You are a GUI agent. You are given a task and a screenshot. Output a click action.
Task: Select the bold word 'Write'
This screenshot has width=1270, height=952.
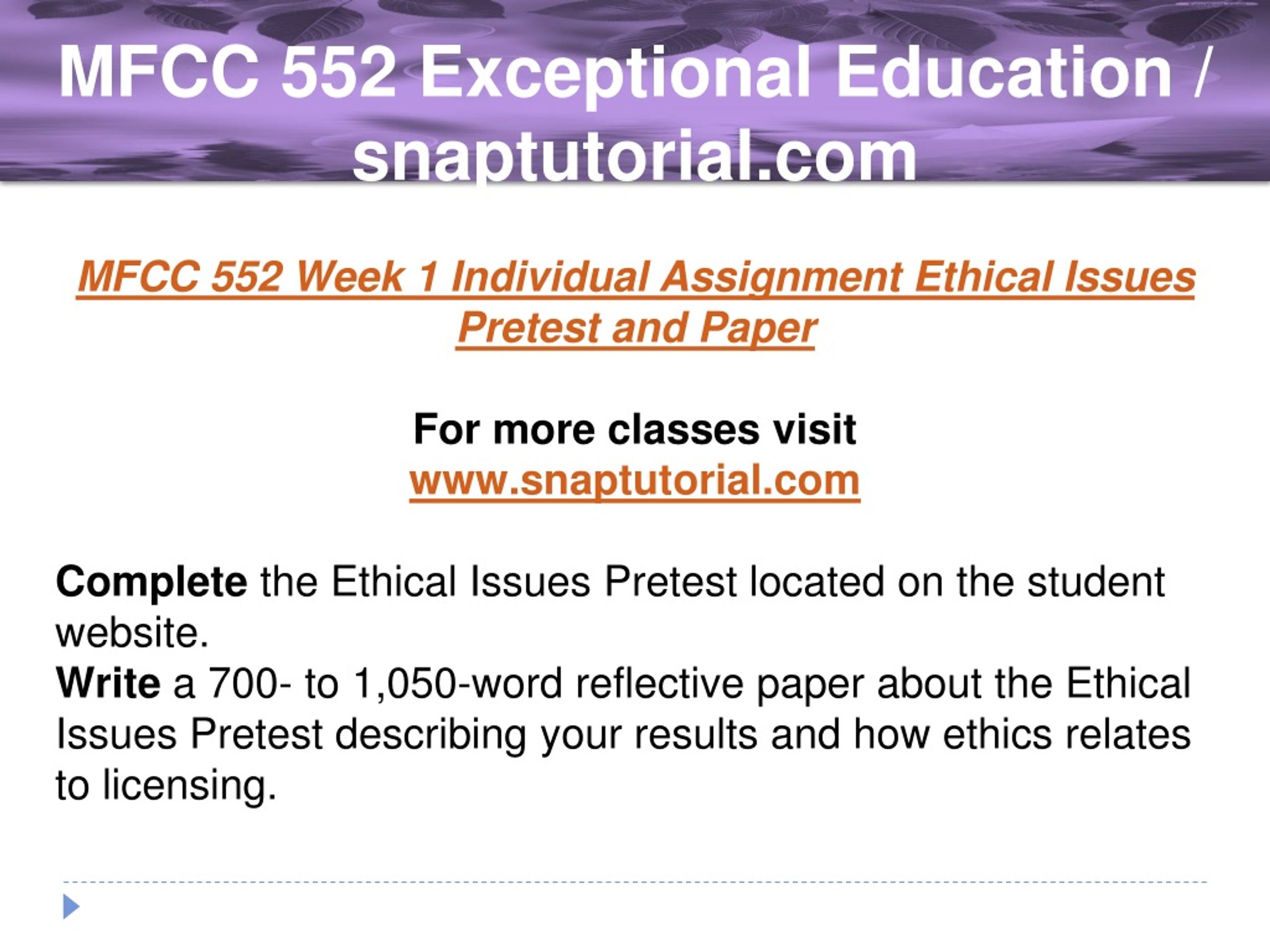click(x=108, y=683)
